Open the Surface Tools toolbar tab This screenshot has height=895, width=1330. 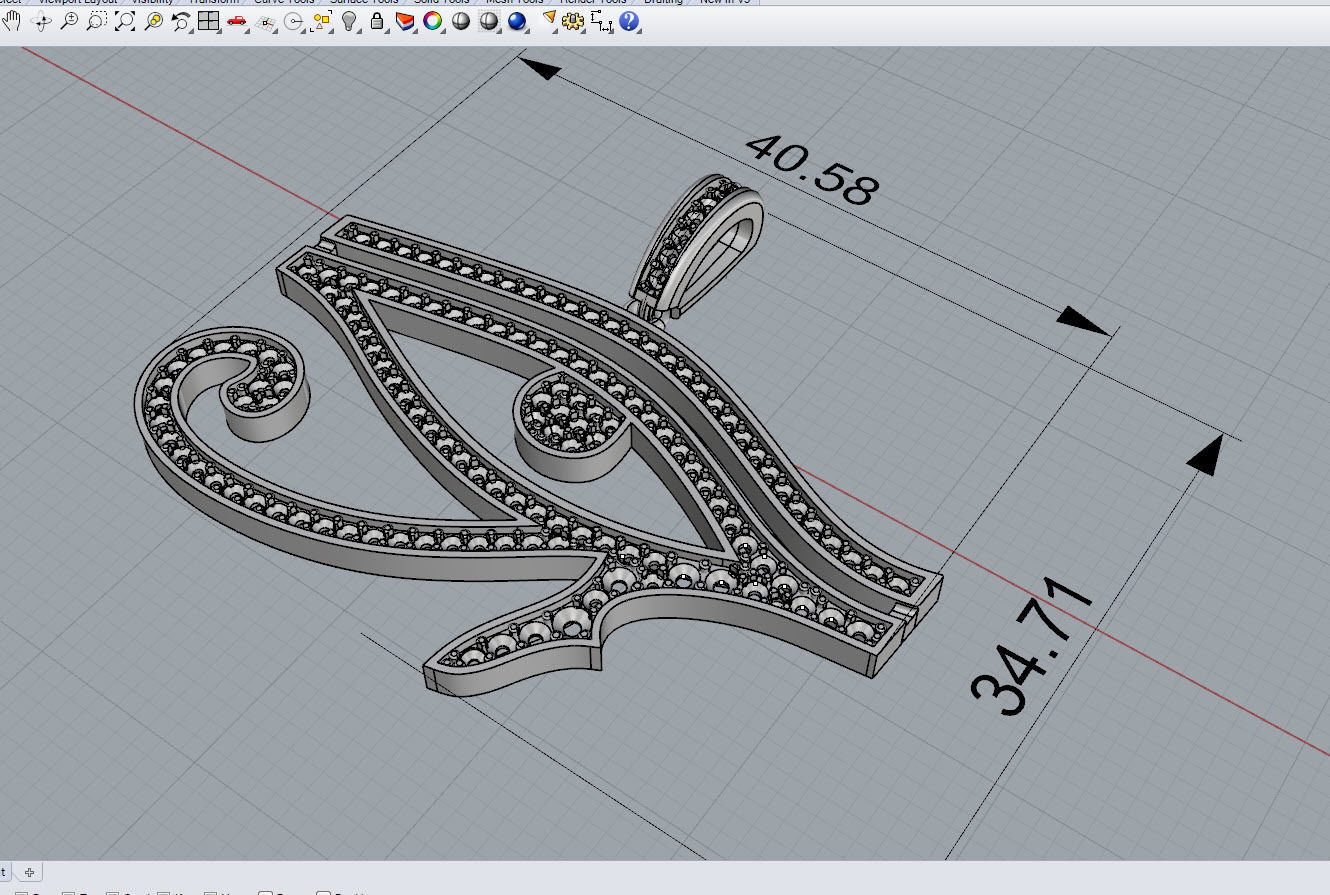(364, 2)
